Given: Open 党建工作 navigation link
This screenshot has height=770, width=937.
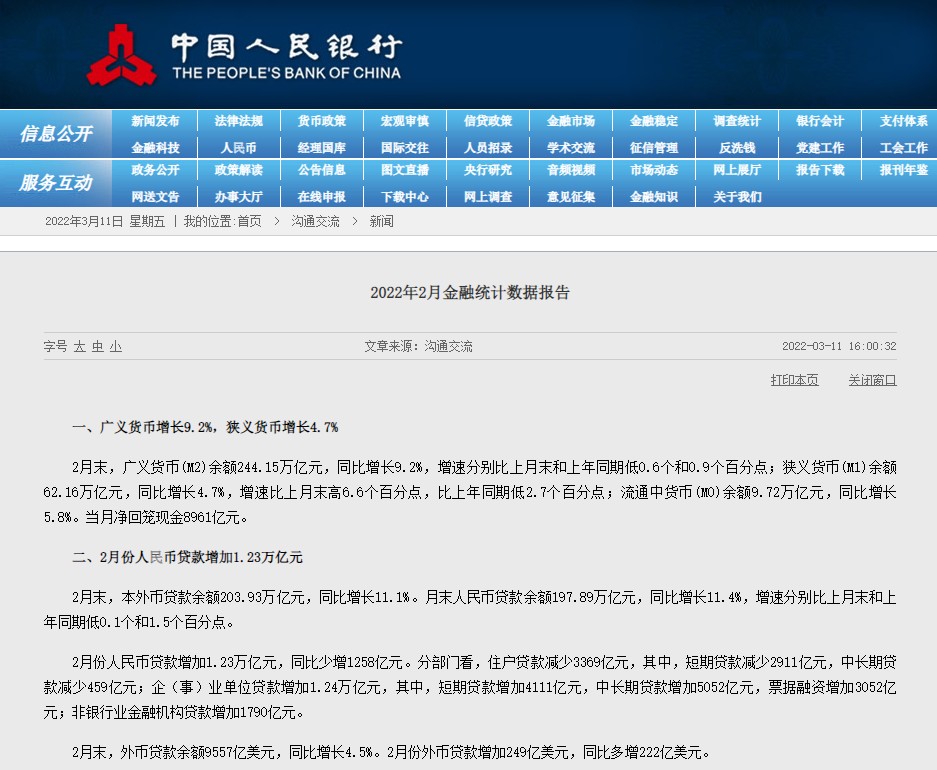Looking at the screenshot, I should (820, 148).
